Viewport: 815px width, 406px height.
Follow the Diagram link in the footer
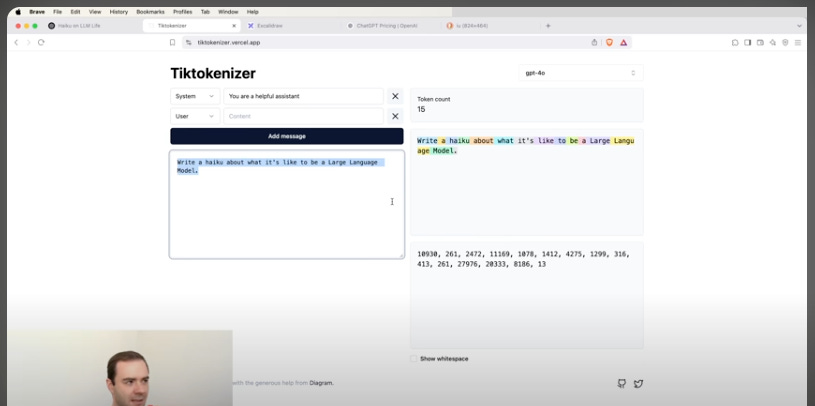[x=321, y=383]
